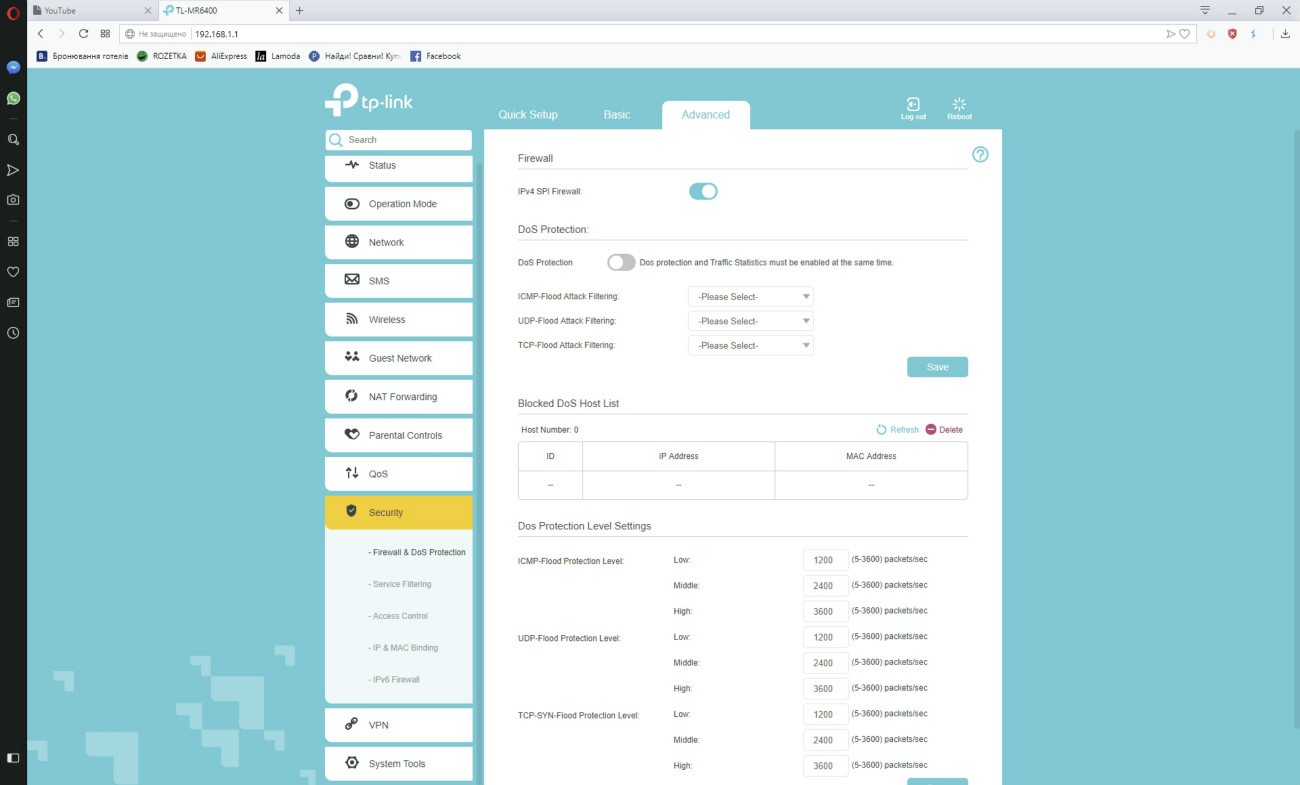Click the ICMP-Flood Low packets/sec field
Screen dimensions: 1300x785
(825, 560)
